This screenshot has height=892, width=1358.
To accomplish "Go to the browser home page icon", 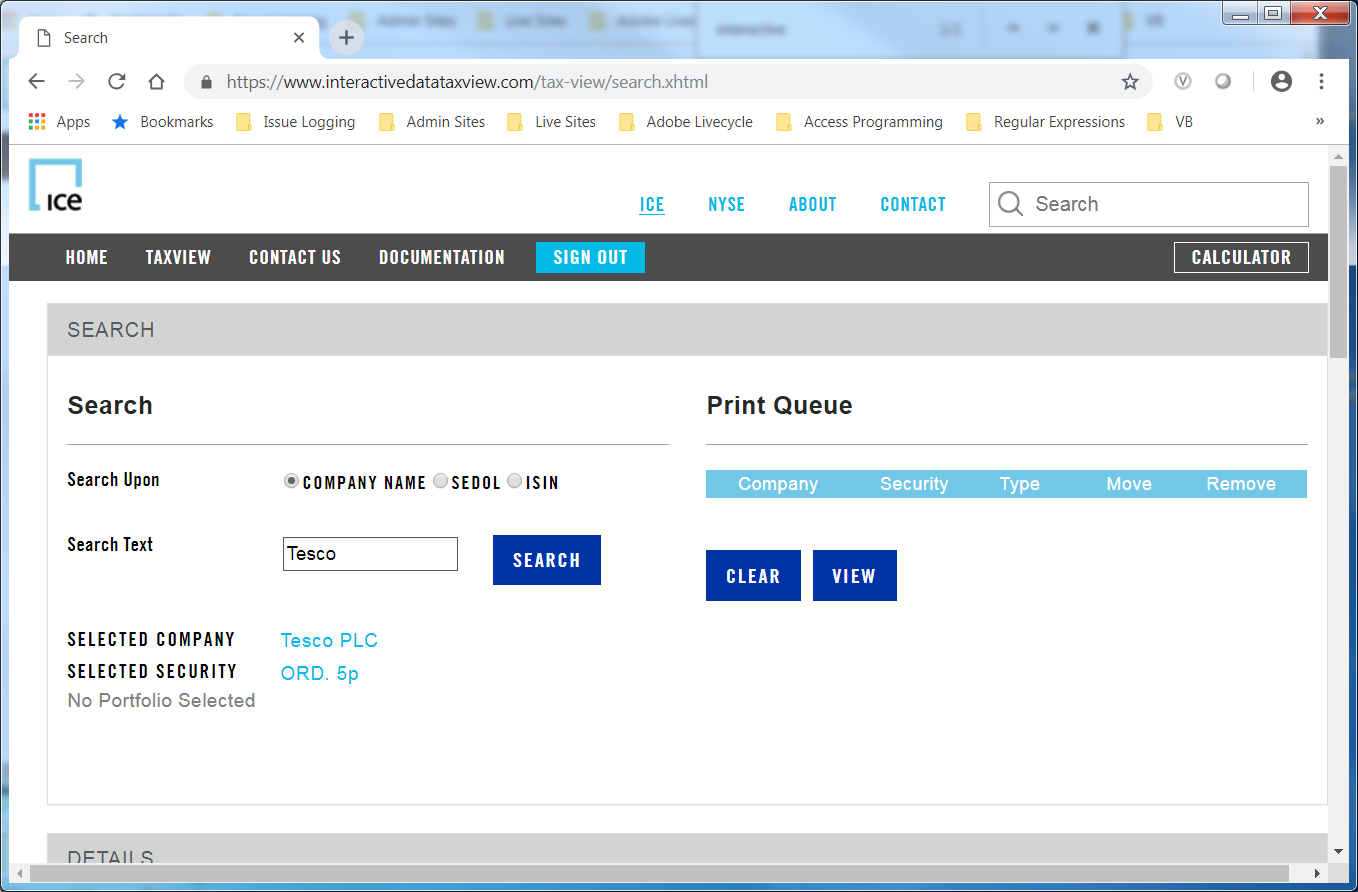I will [x=156, y=82].
